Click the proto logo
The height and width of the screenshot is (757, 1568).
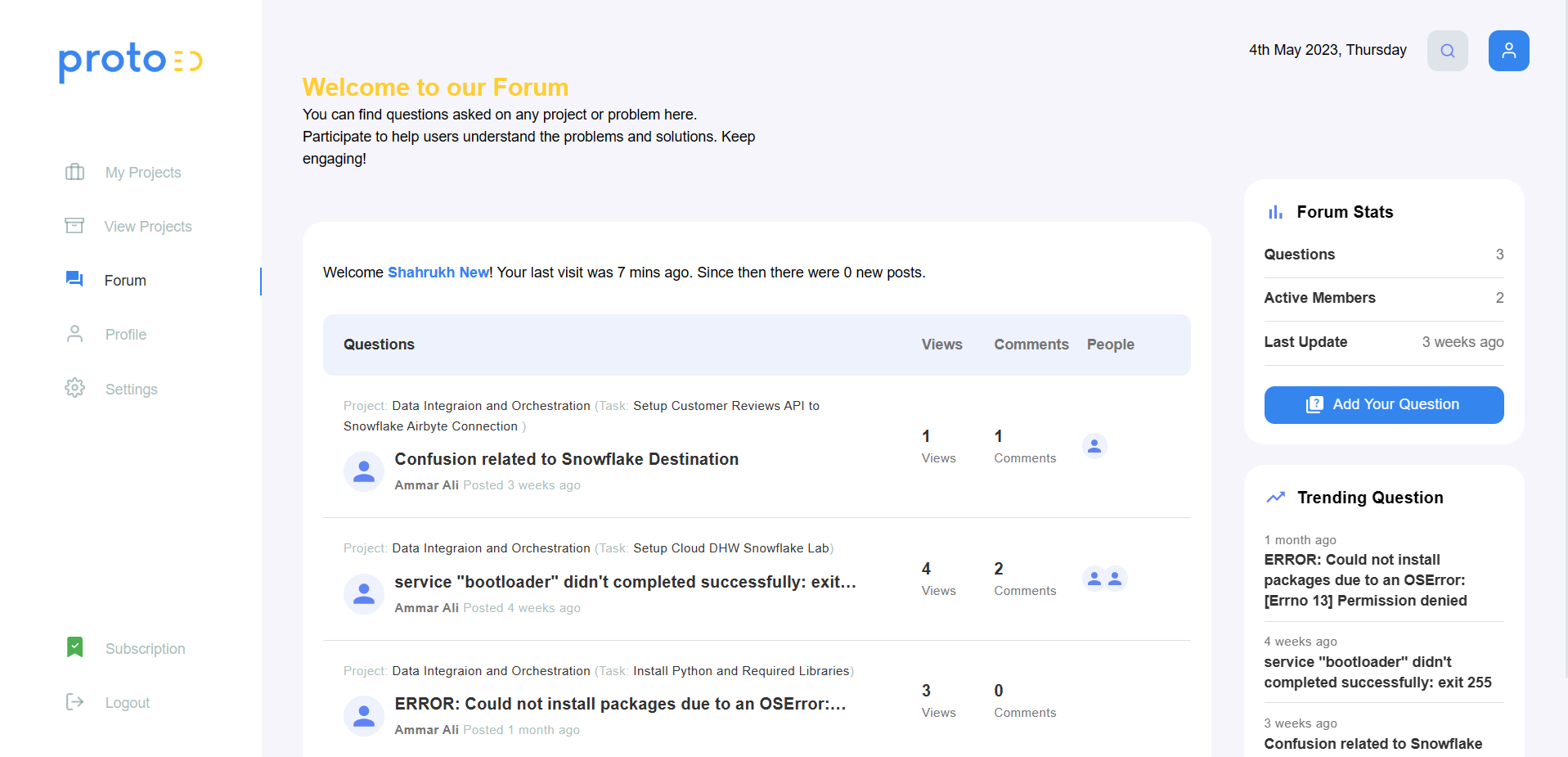coord(130,61)
